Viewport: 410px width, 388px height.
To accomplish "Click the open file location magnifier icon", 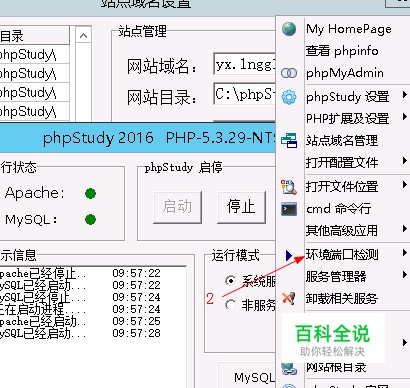I will tap(289, 187).
